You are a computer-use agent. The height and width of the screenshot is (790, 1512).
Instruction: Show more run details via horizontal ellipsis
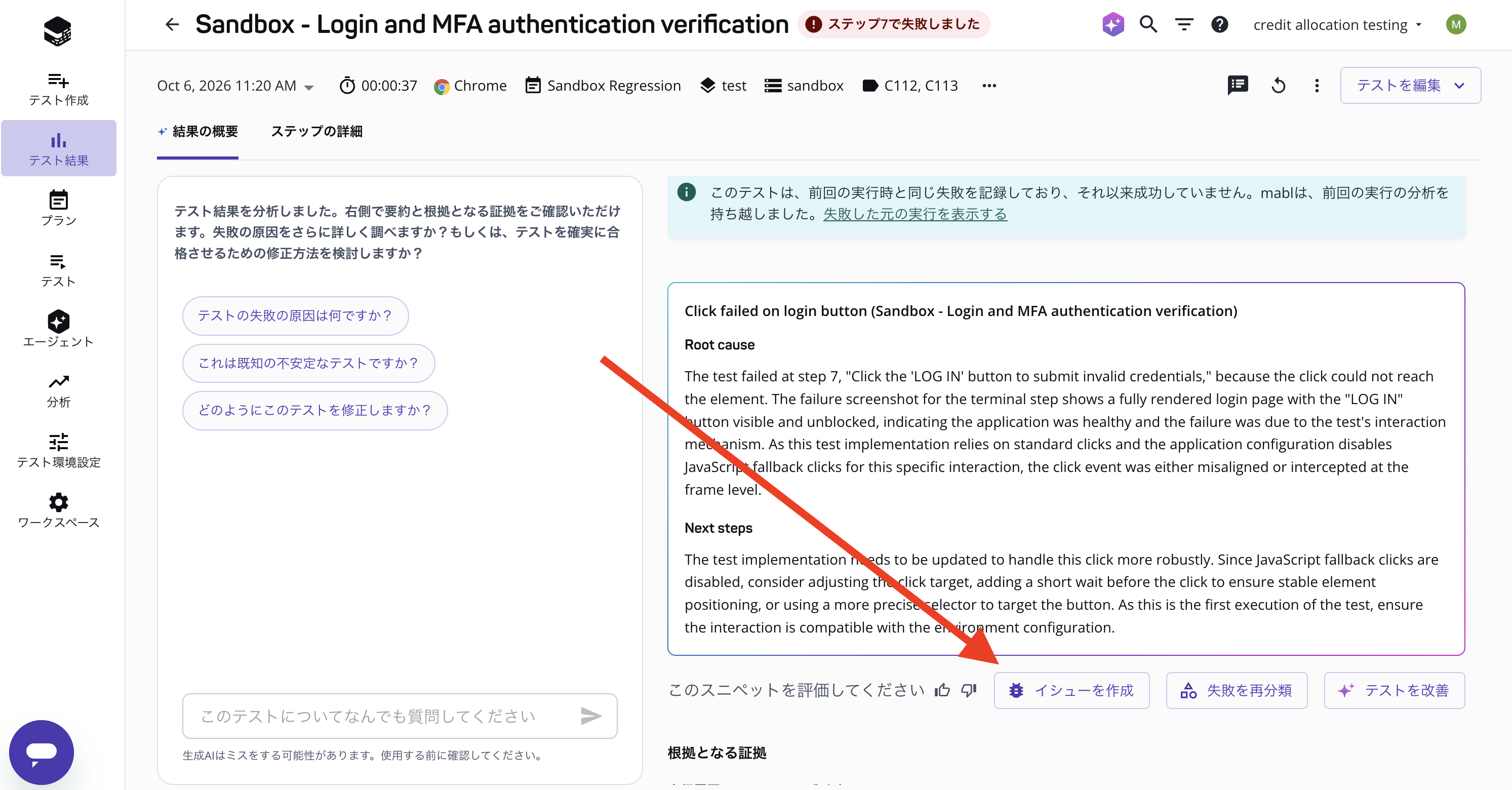[x=989, y=86]
